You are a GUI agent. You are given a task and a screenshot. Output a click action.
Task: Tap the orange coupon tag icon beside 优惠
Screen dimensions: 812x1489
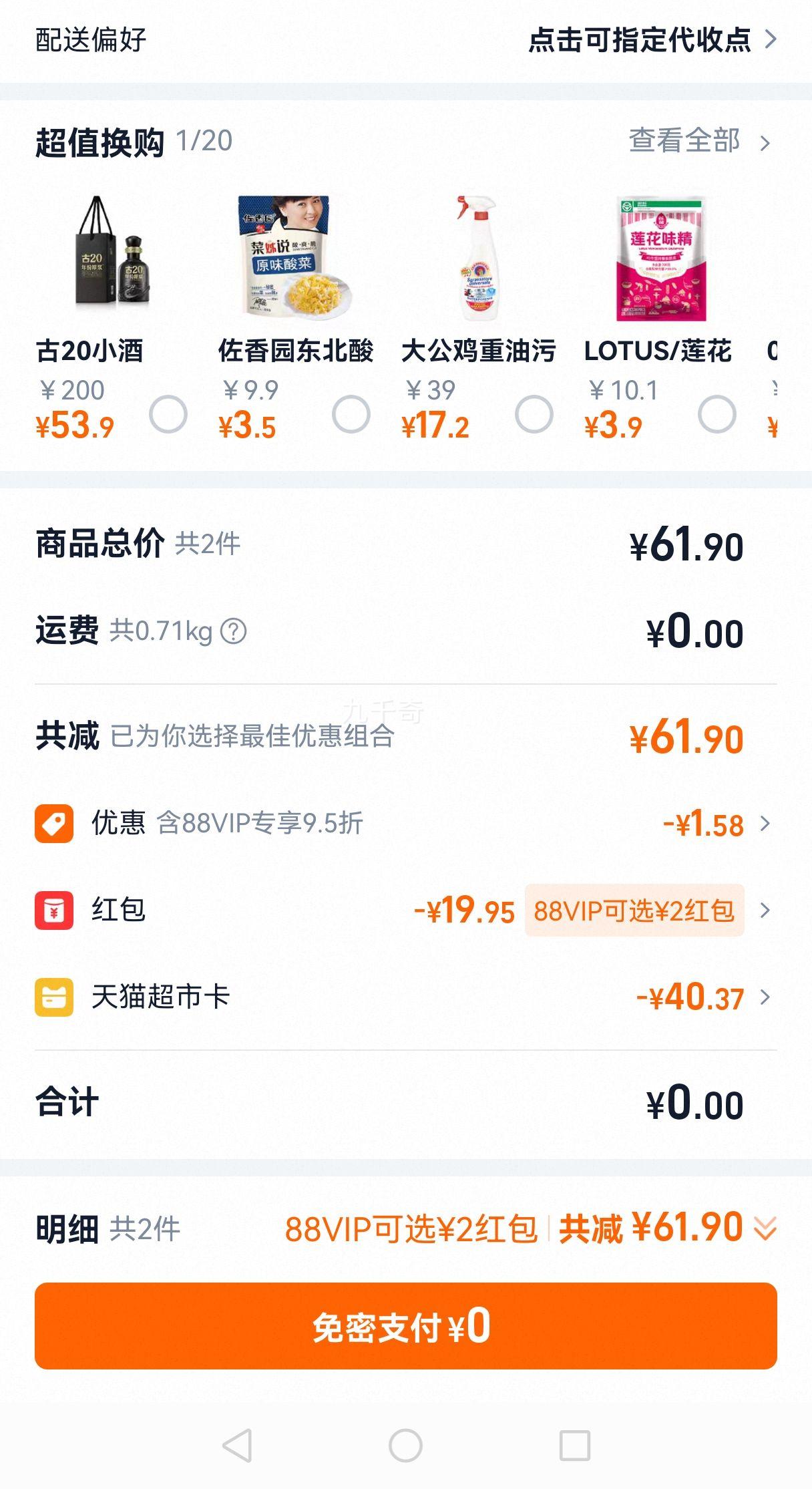click(x=54, y=823)
